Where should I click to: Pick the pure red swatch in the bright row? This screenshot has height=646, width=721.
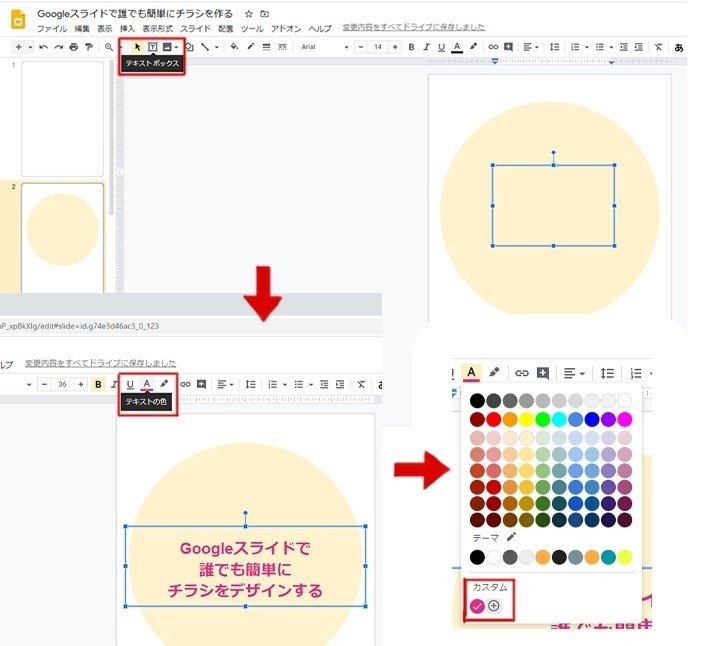(x=493, y=419)
